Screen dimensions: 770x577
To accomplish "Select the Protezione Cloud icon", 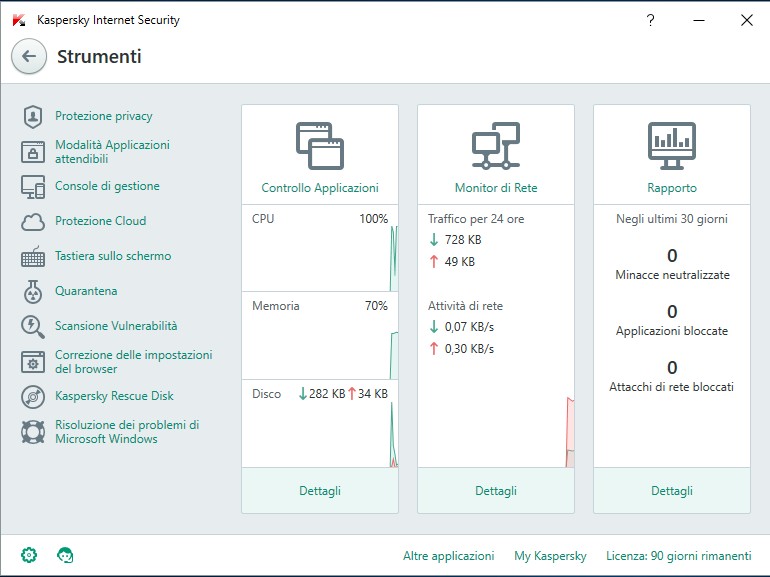I will coord(33,222).
